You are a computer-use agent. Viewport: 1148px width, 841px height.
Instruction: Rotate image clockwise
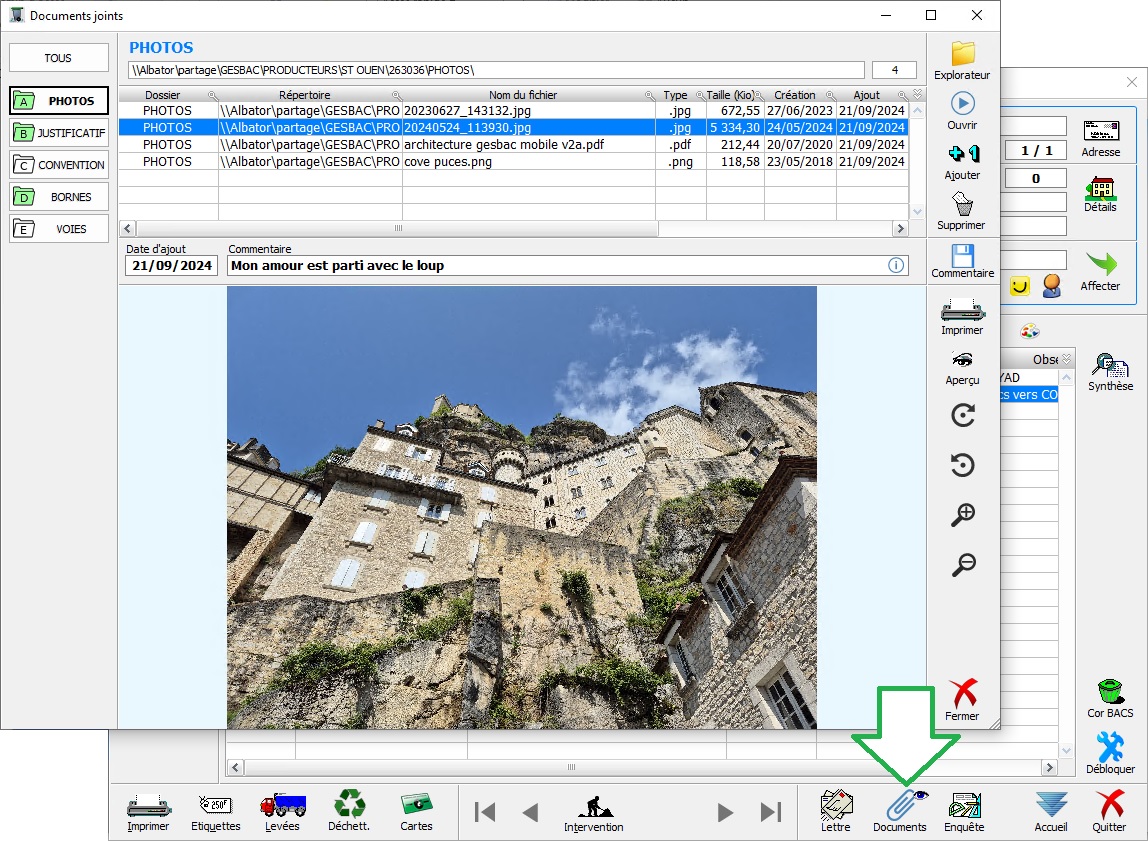click(963, 416)
